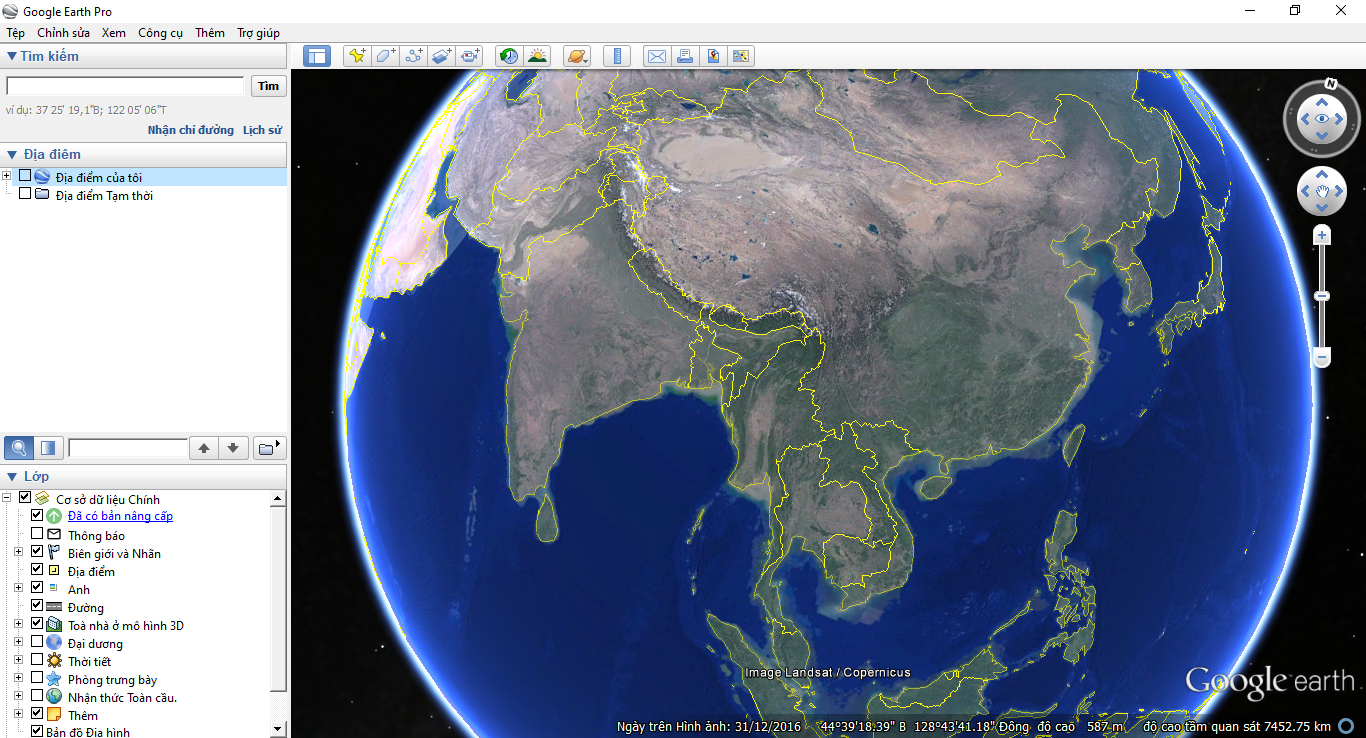Click the Tìm search button
Viewport: 1366px width, 738px height.
pyautogui.click(x=268, y=86)
